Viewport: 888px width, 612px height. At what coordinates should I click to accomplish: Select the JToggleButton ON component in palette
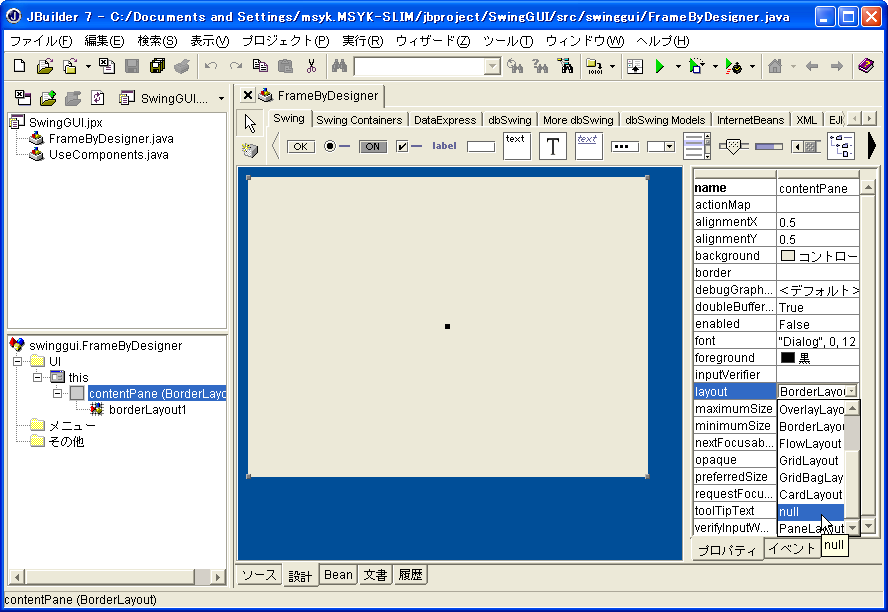tap(373, 146)
